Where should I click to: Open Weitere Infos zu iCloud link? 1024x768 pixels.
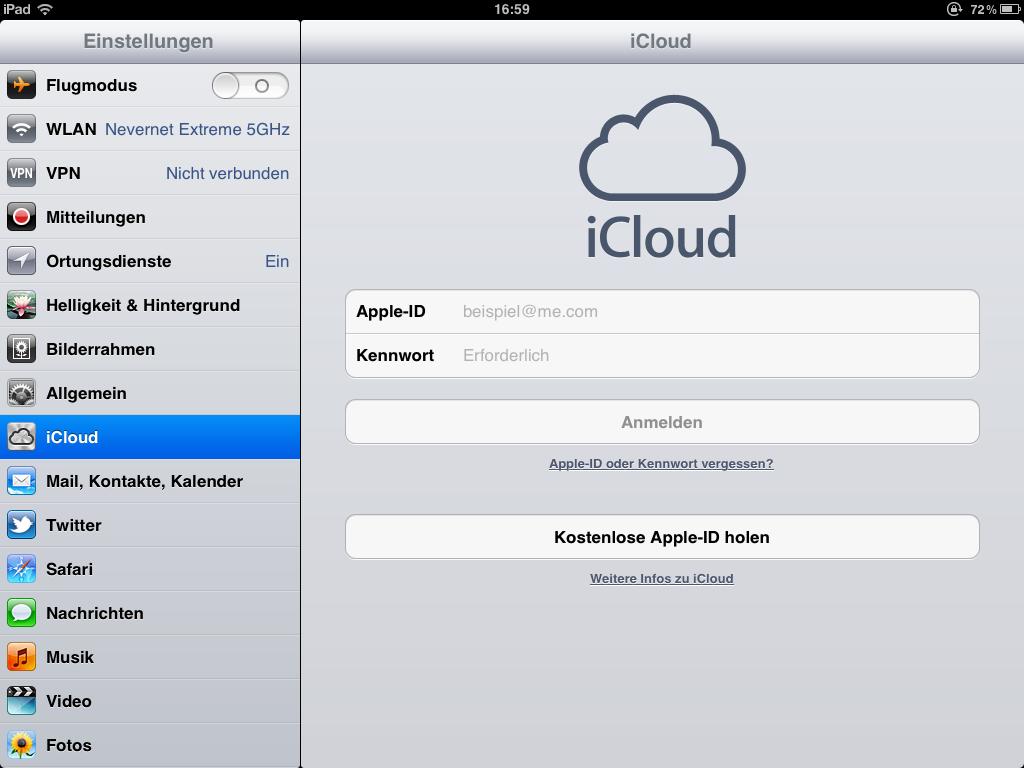pyautogui.click(x=662, y=579)
